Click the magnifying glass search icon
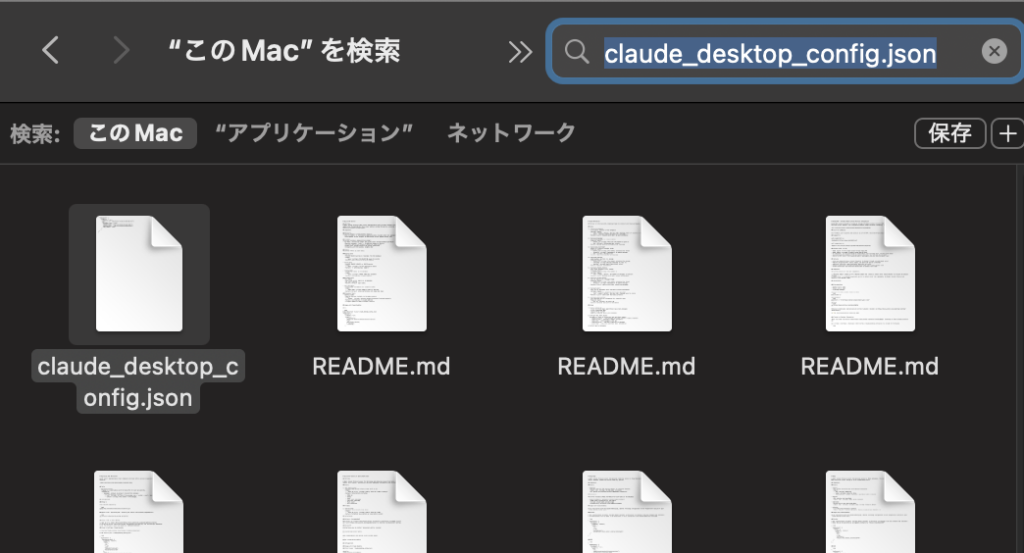 [x=577, y=51]
